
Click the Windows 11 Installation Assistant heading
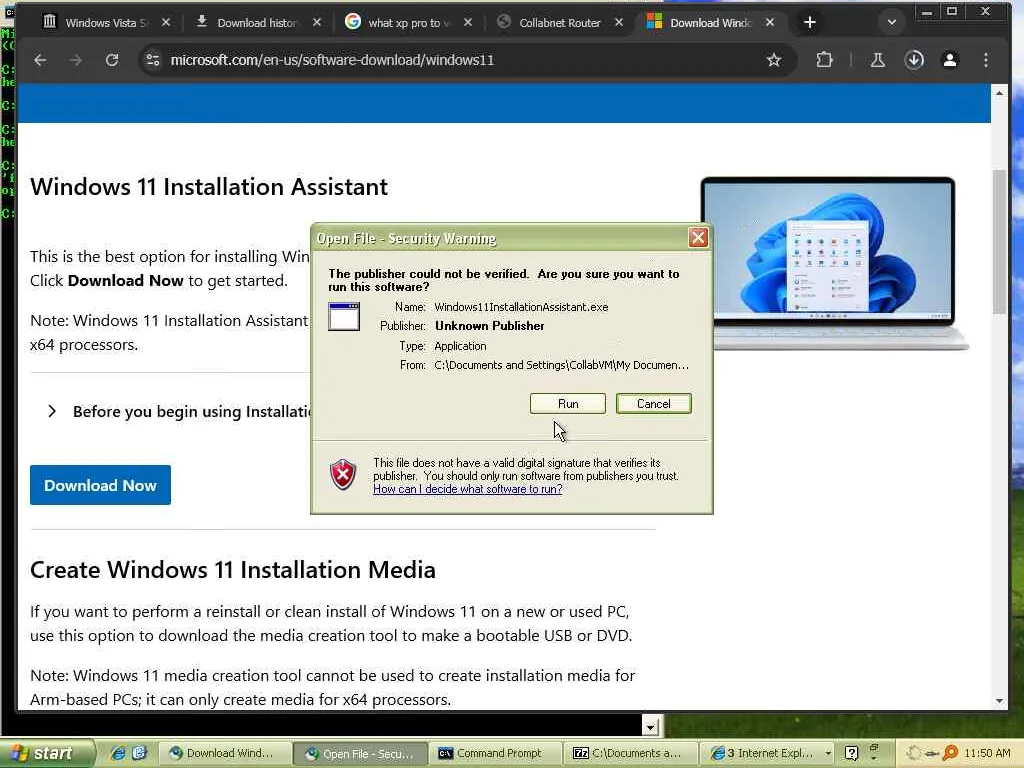(x=209, y=187)
